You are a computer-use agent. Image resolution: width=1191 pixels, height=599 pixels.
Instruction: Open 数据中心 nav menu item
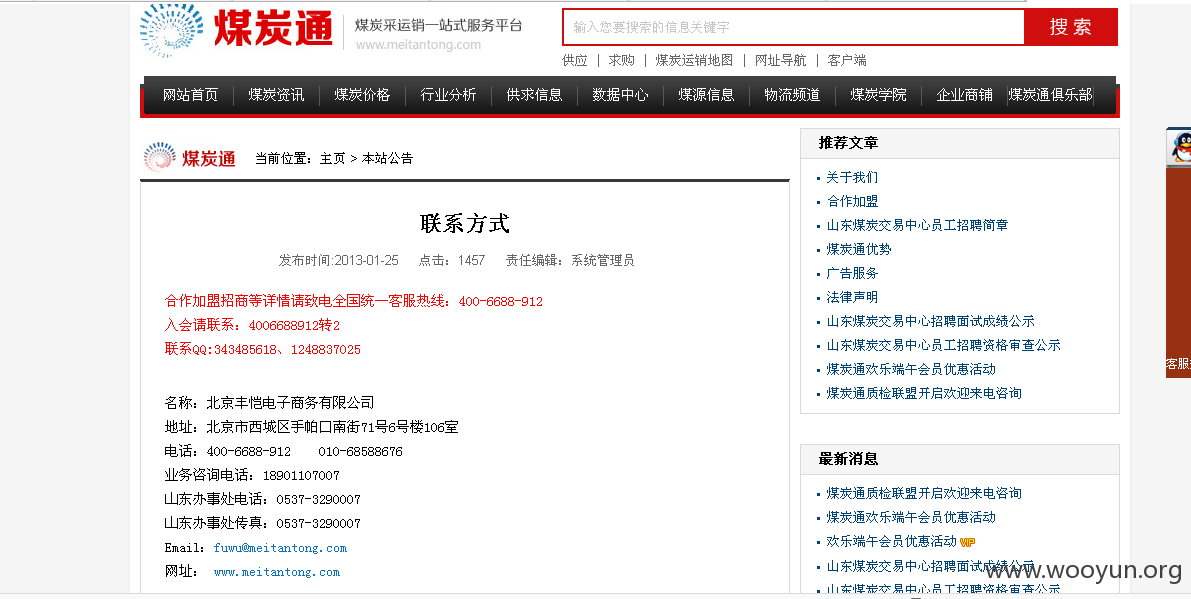tap(621, 95)
